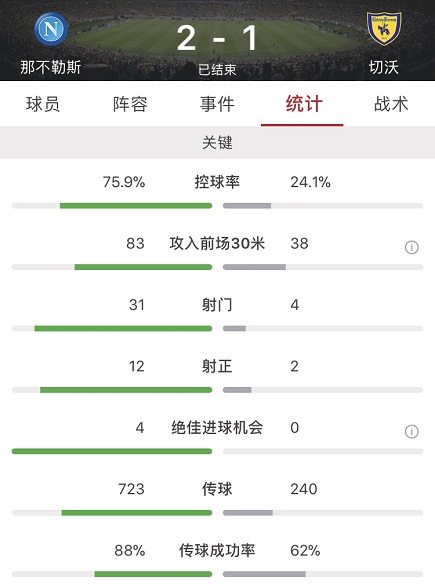Switch to the 阵容 tab
This screenshot has height=584, width=435.
(130, 104)
